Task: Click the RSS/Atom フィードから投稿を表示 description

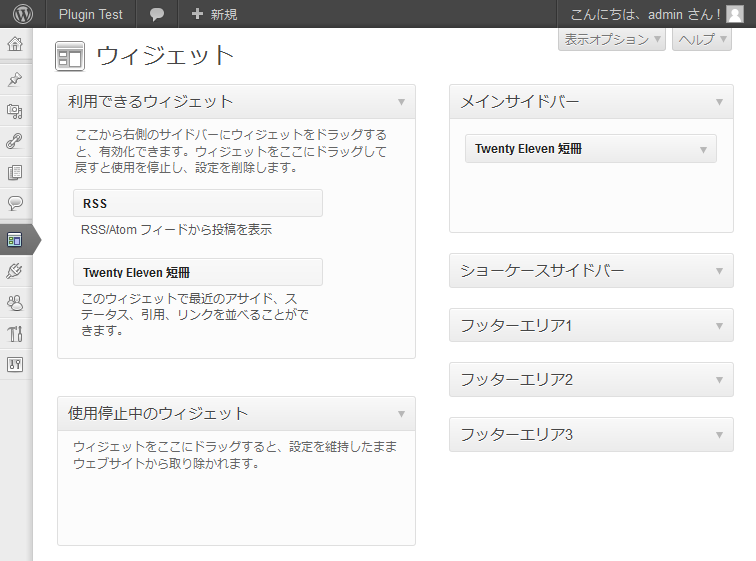Action: (x=176, y=229)
